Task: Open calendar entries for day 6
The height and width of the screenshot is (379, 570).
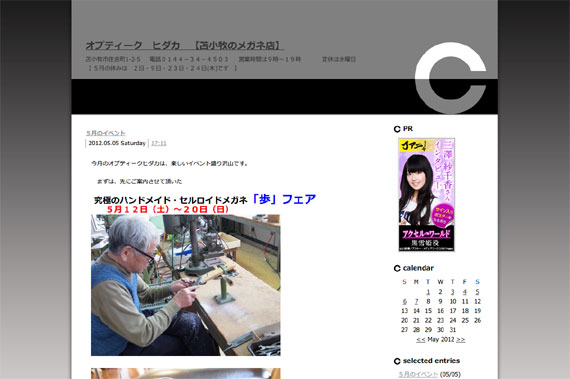Action: coord(404,301)
